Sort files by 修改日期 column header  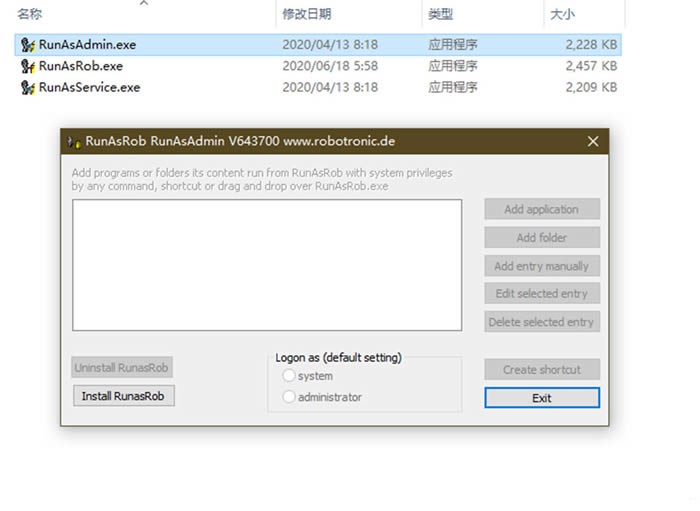[307, 14]
